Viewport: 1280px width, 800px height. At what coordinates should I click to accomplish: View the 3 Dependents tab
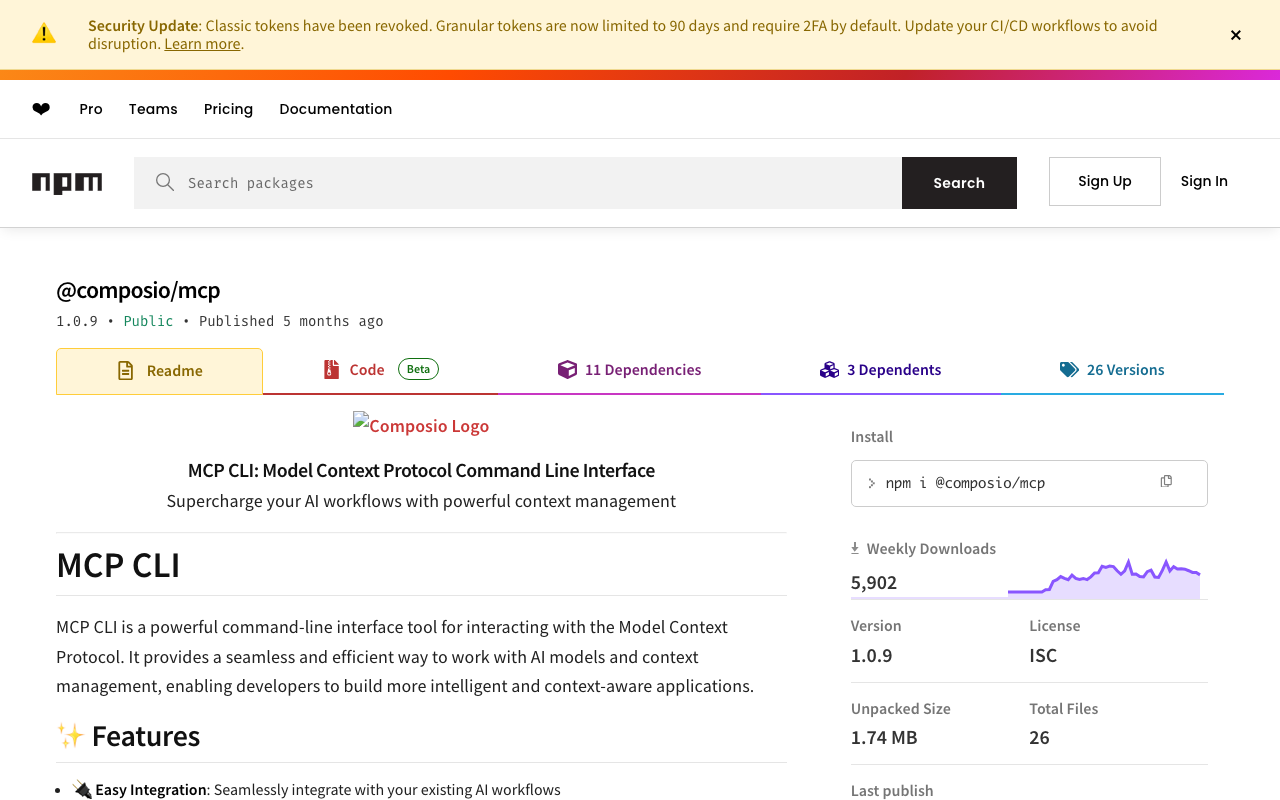tap(881, 370)
